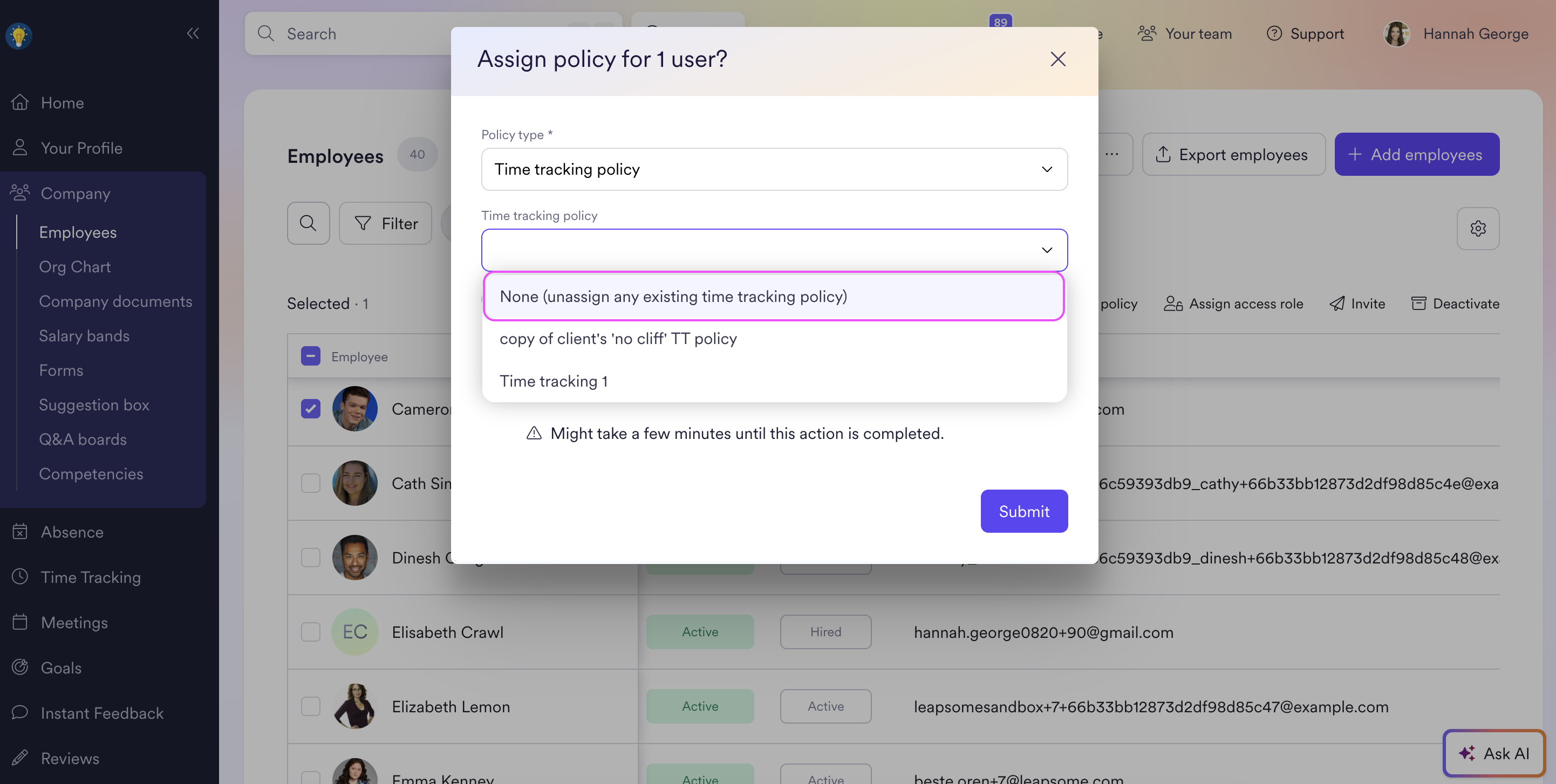
Task: Collapse the sidebar with double-chevron icon
Action: [x=193, y=33]
